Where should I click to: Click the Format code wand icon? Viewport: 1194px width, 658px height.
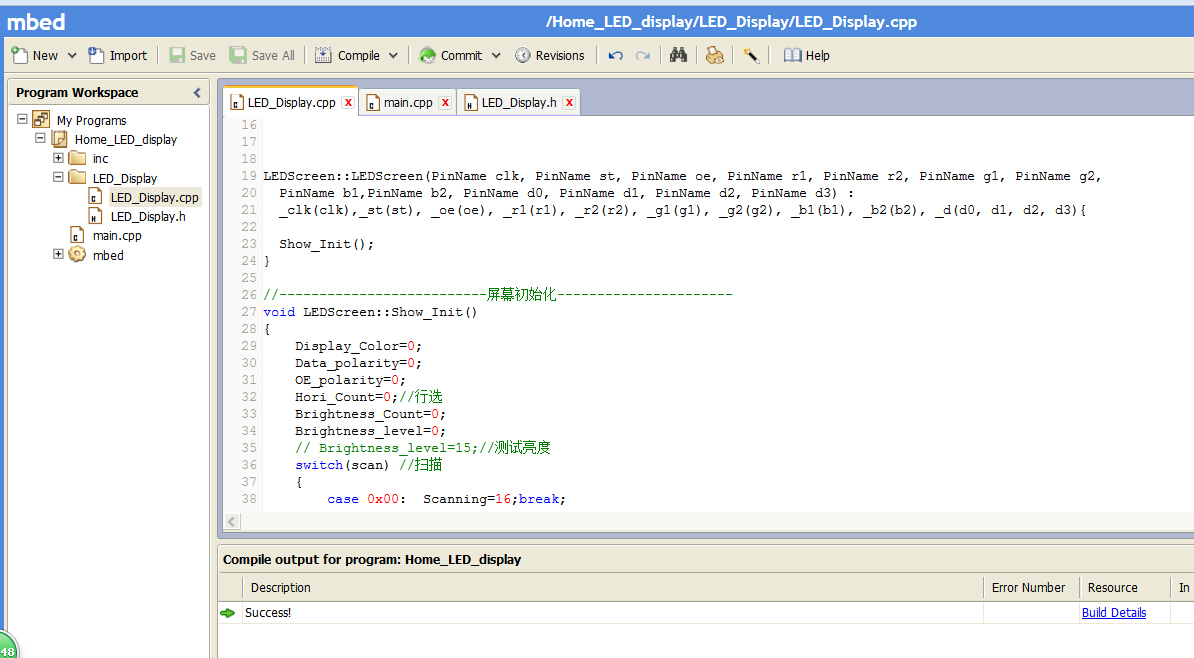click(751, 55)
